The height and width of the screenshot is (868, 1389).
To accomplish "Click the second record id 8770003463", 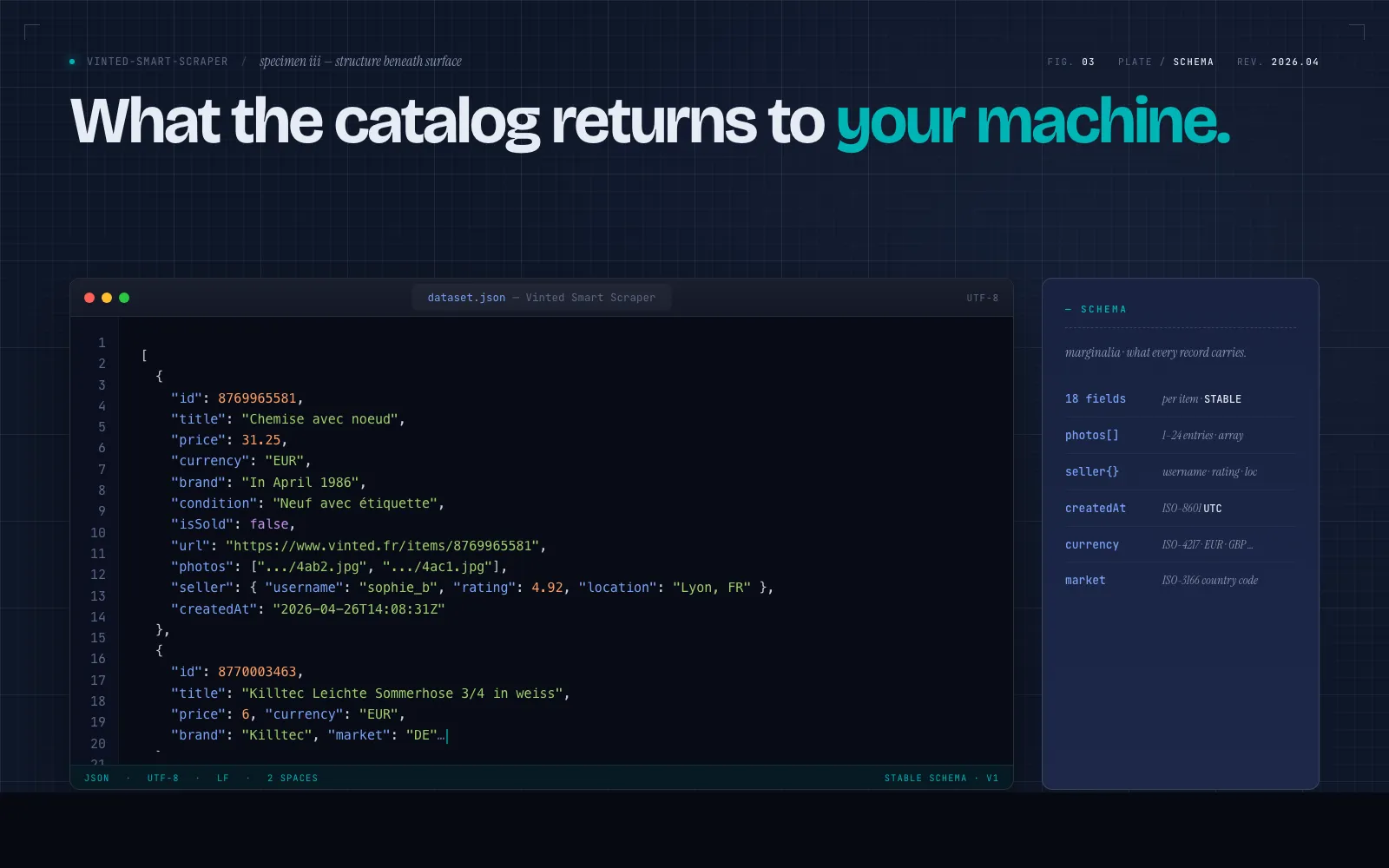I will pos(257,672).
